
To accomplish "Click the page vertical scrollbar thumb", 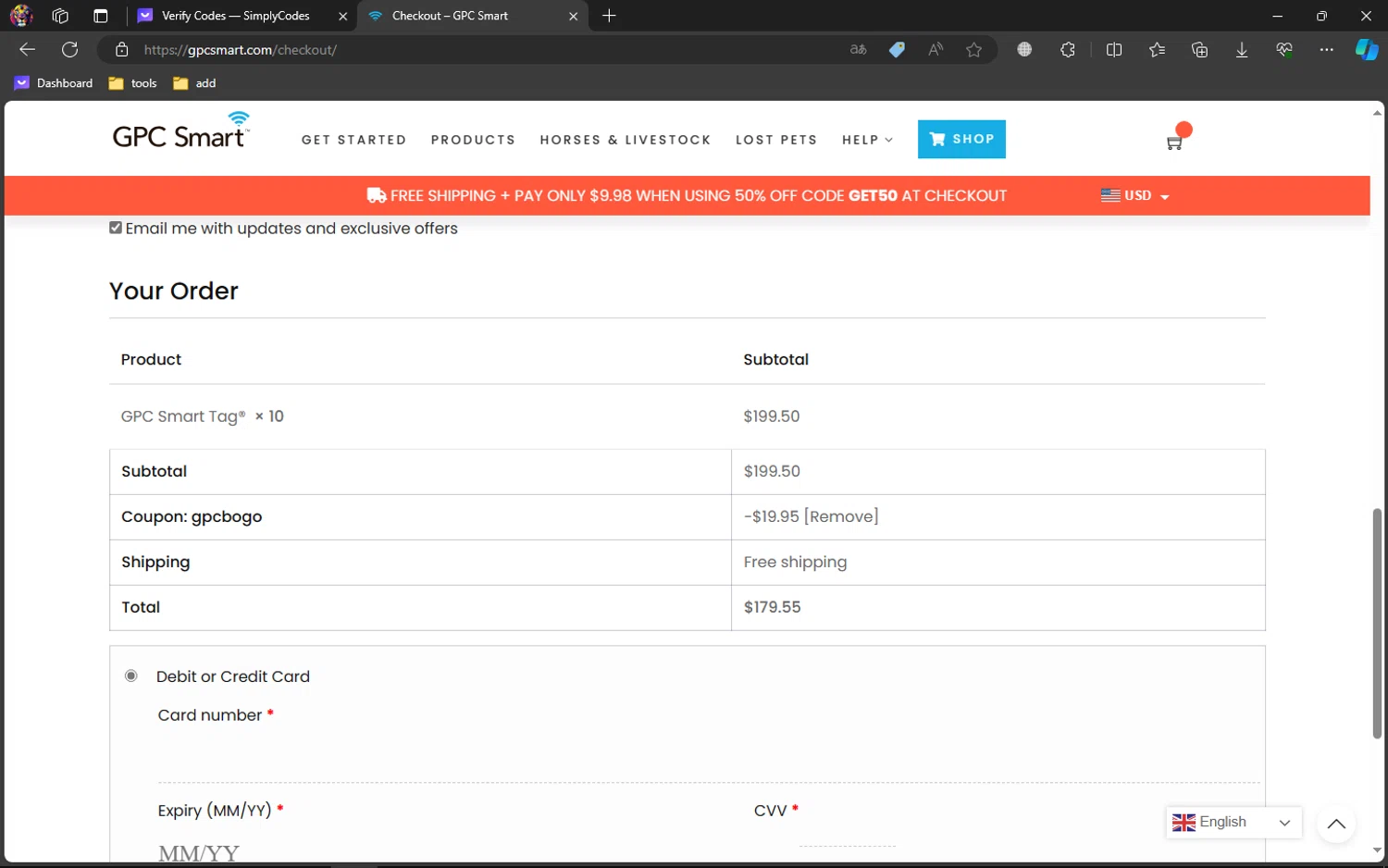I will 1377,623.
